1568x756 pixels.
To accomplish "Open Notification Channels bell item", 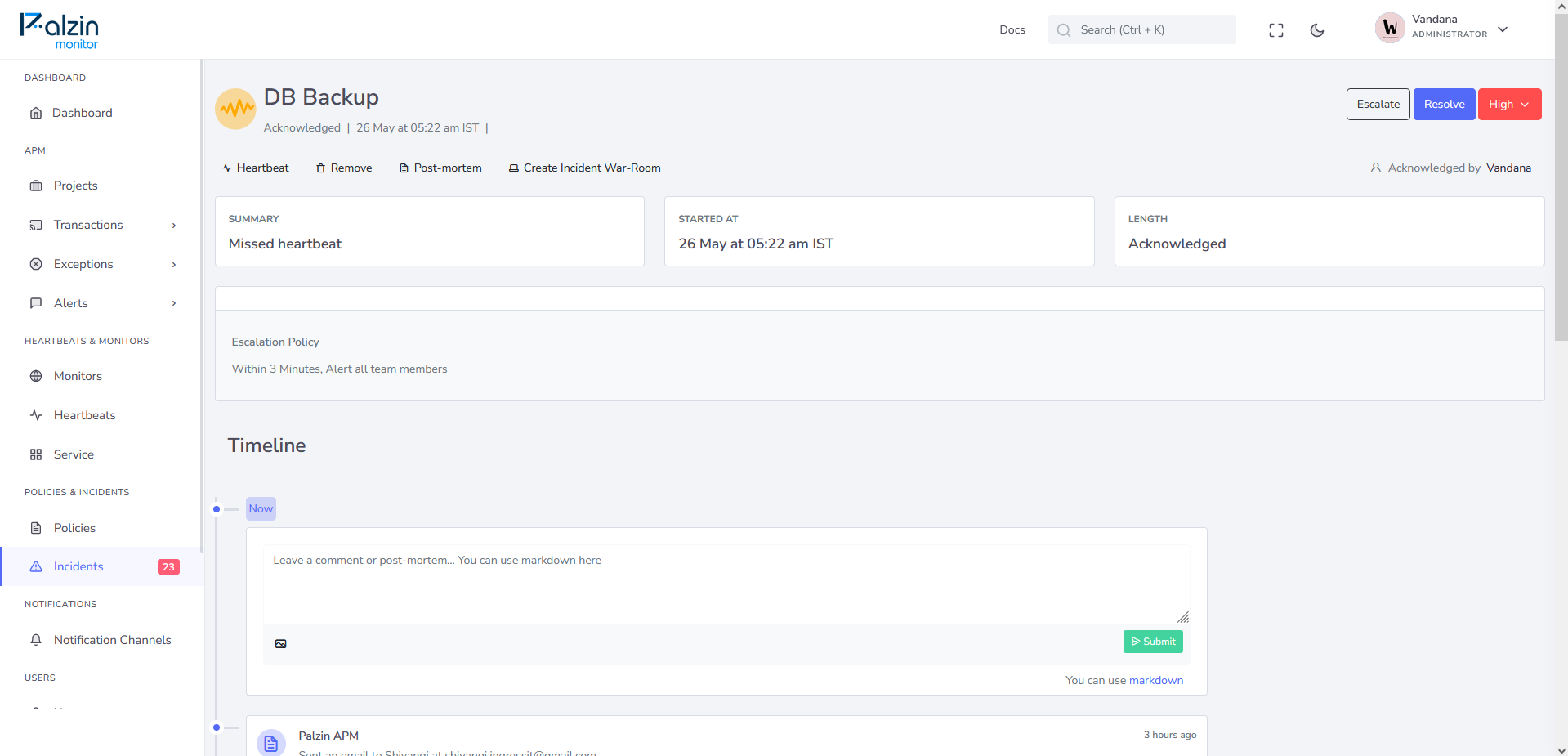I will pos(102,640).
